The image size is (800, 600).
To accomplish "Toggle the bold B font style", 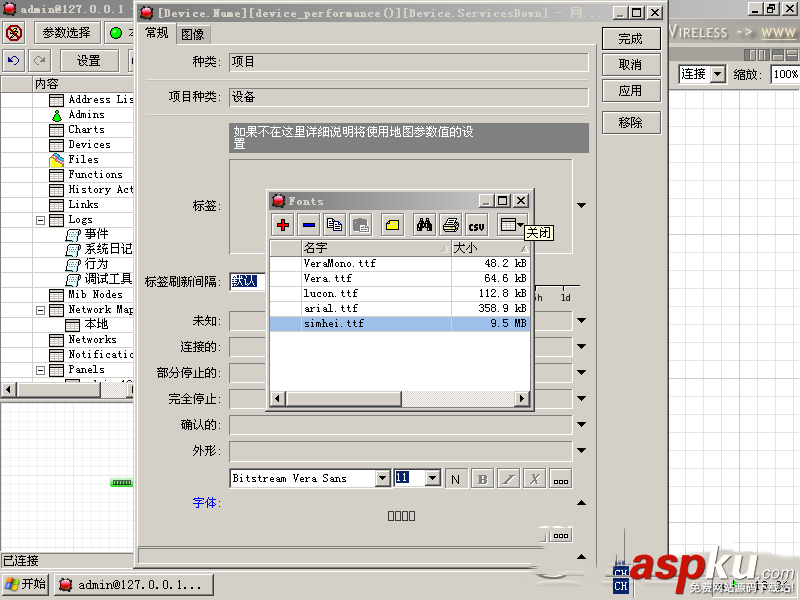I will (x=482, y=479).
